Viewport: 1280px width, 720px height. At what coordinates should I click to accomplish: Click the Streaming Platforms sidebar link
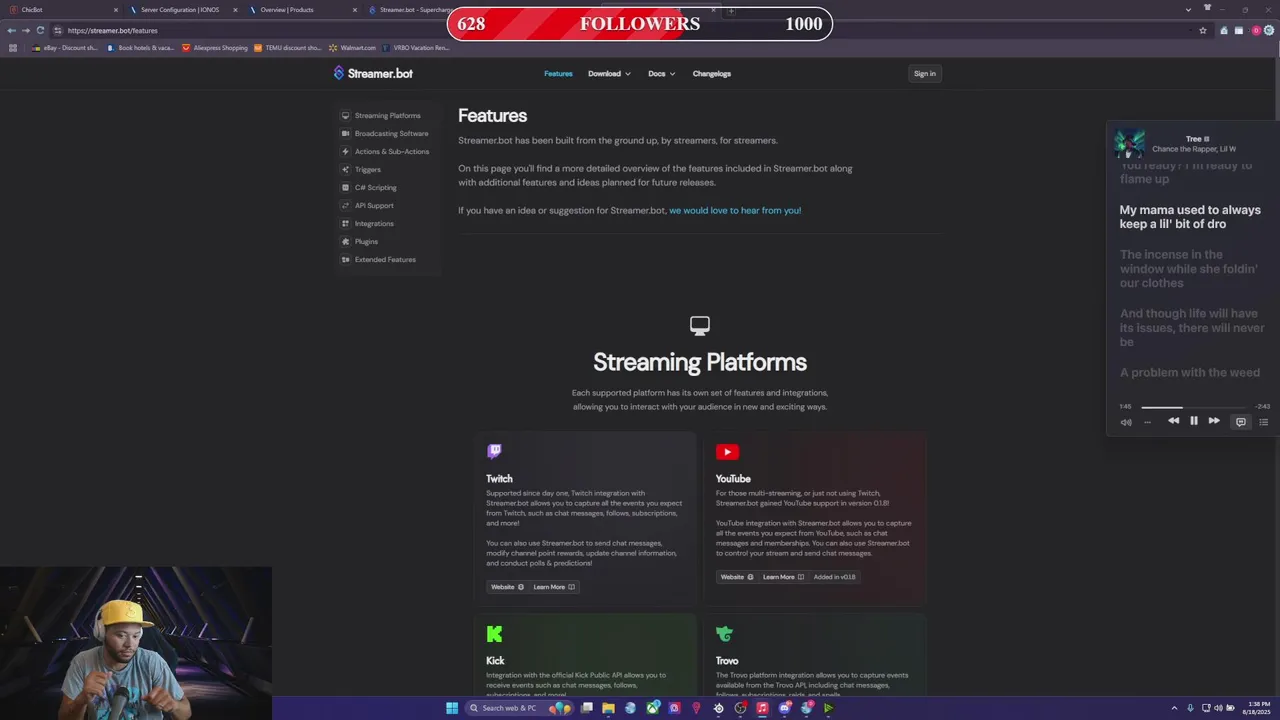pyautogui.click(x=387, y=115)
